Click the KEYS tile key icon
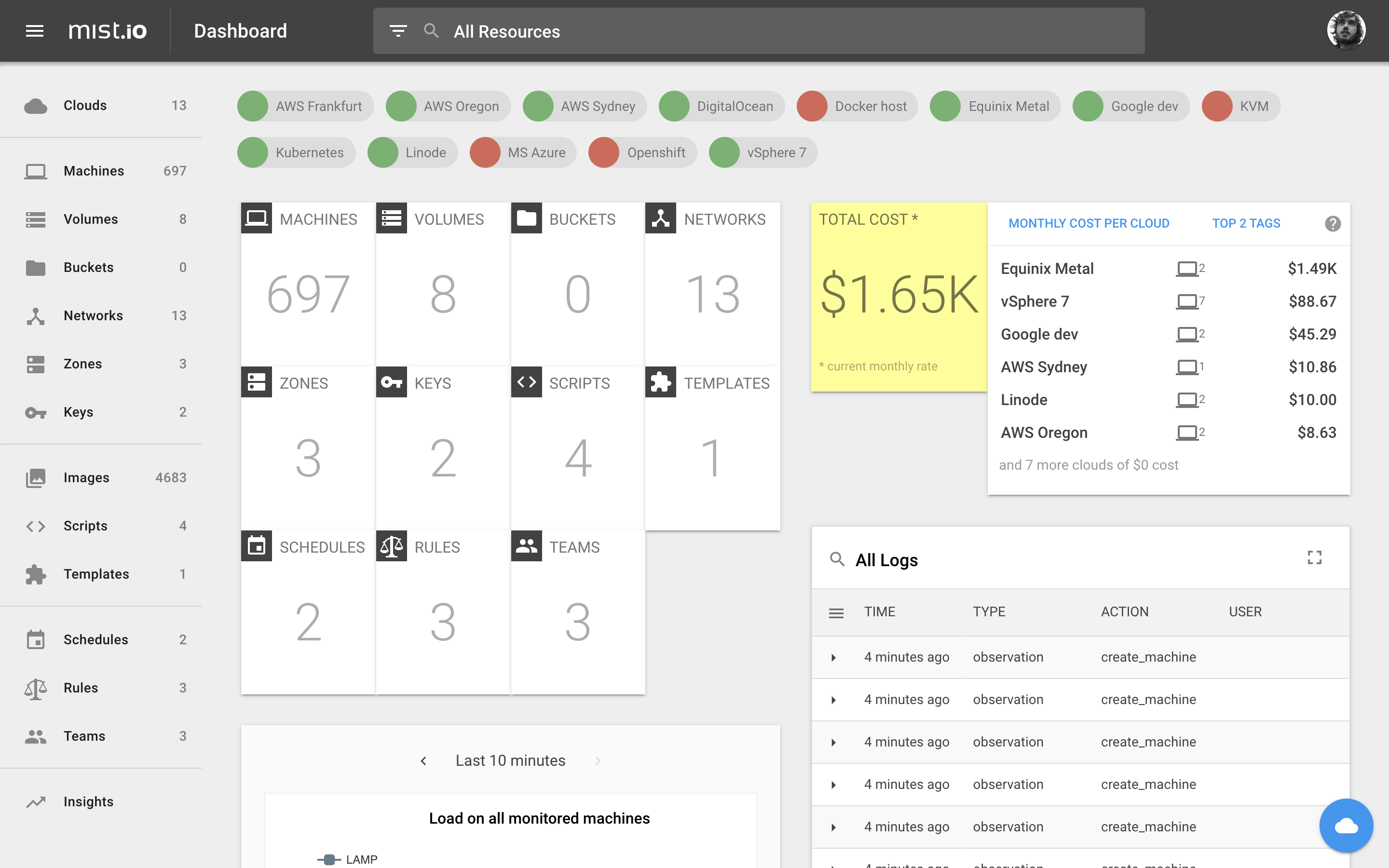Image resolution: width=1389 pixels, height=868 pixels. [x=392, y=382]
